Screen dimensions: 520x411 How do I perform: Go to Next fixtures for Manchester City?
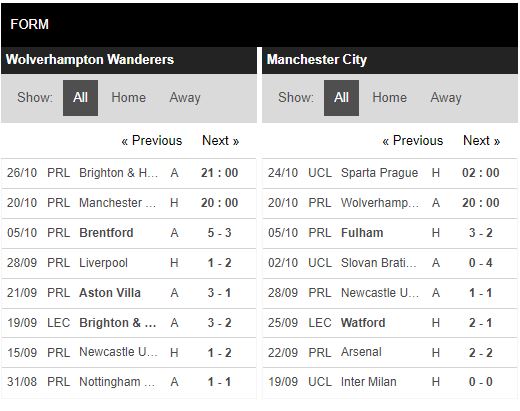[x=481, y=141]
